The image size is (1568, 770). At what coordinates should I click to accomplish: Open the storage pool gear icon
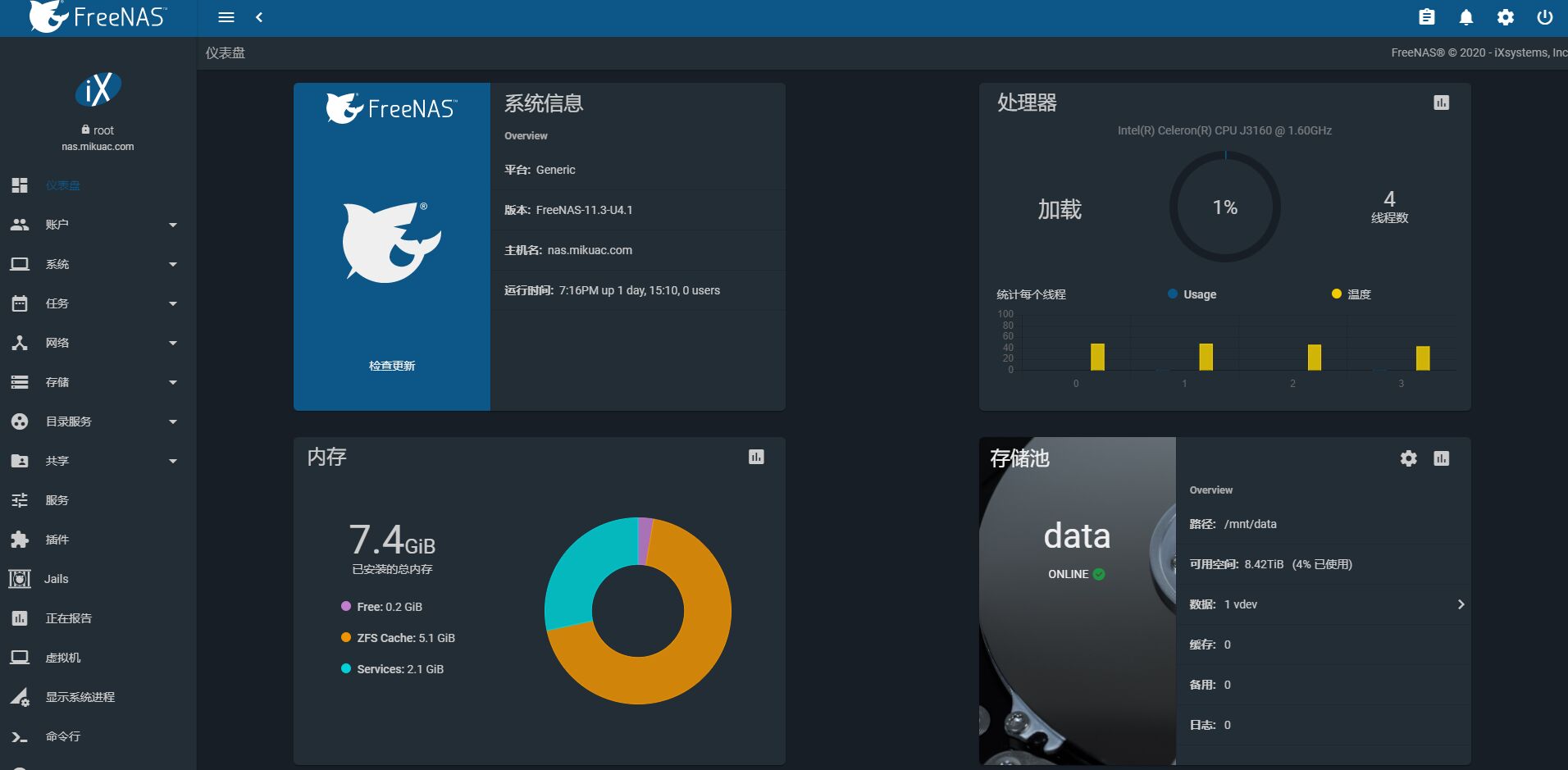pyautogui.click(x=1408, y=458)
